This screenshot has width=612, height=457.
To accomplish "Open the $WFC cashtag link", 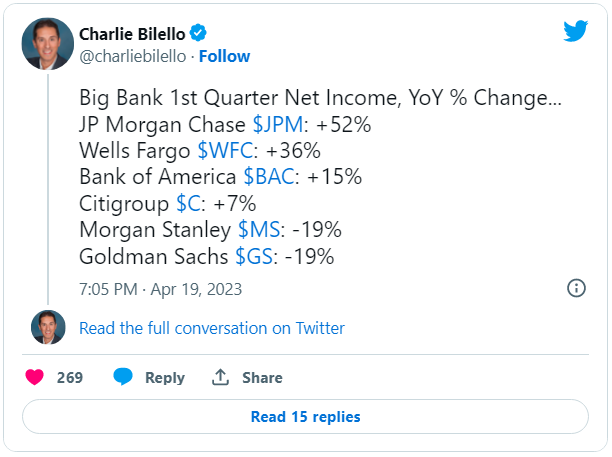I will 225,150.
